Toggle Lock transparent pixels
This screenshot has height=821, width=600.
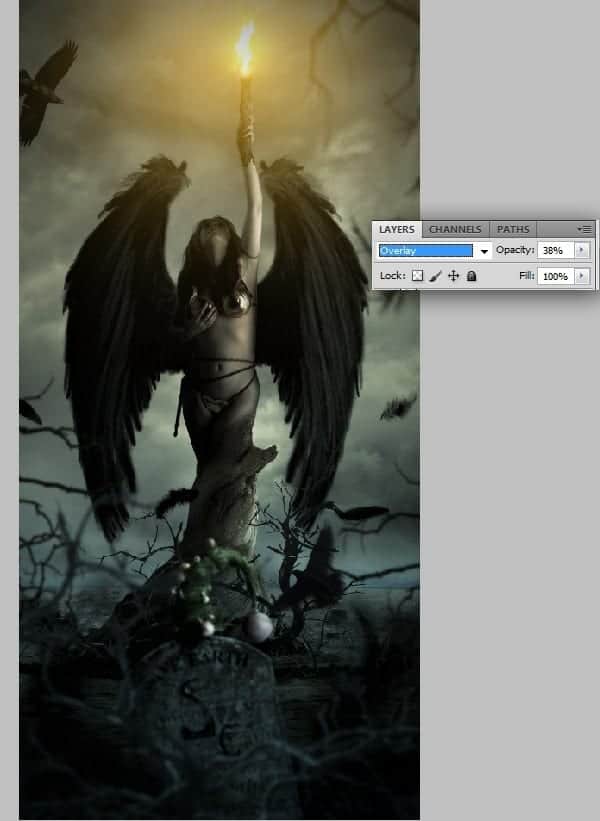point(417,276)
